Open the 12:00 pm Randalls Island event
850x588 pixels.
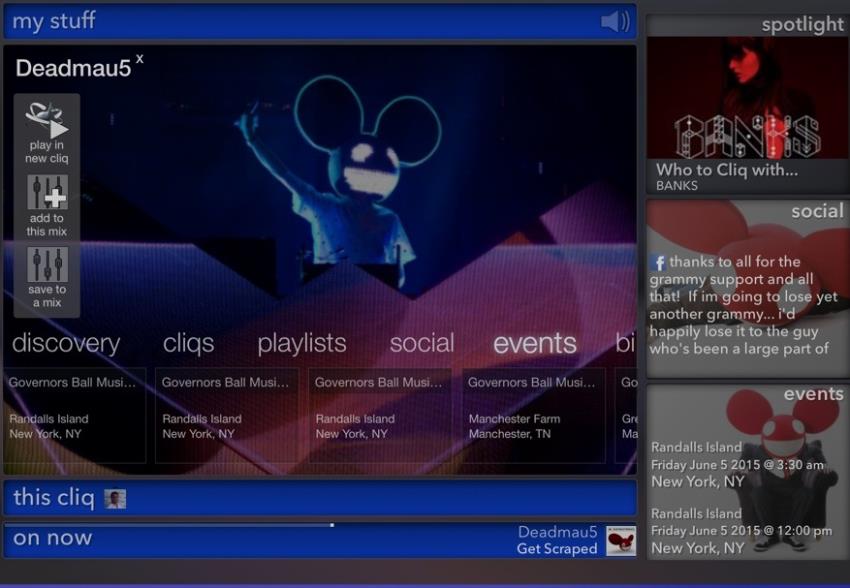tap(741, 531)
